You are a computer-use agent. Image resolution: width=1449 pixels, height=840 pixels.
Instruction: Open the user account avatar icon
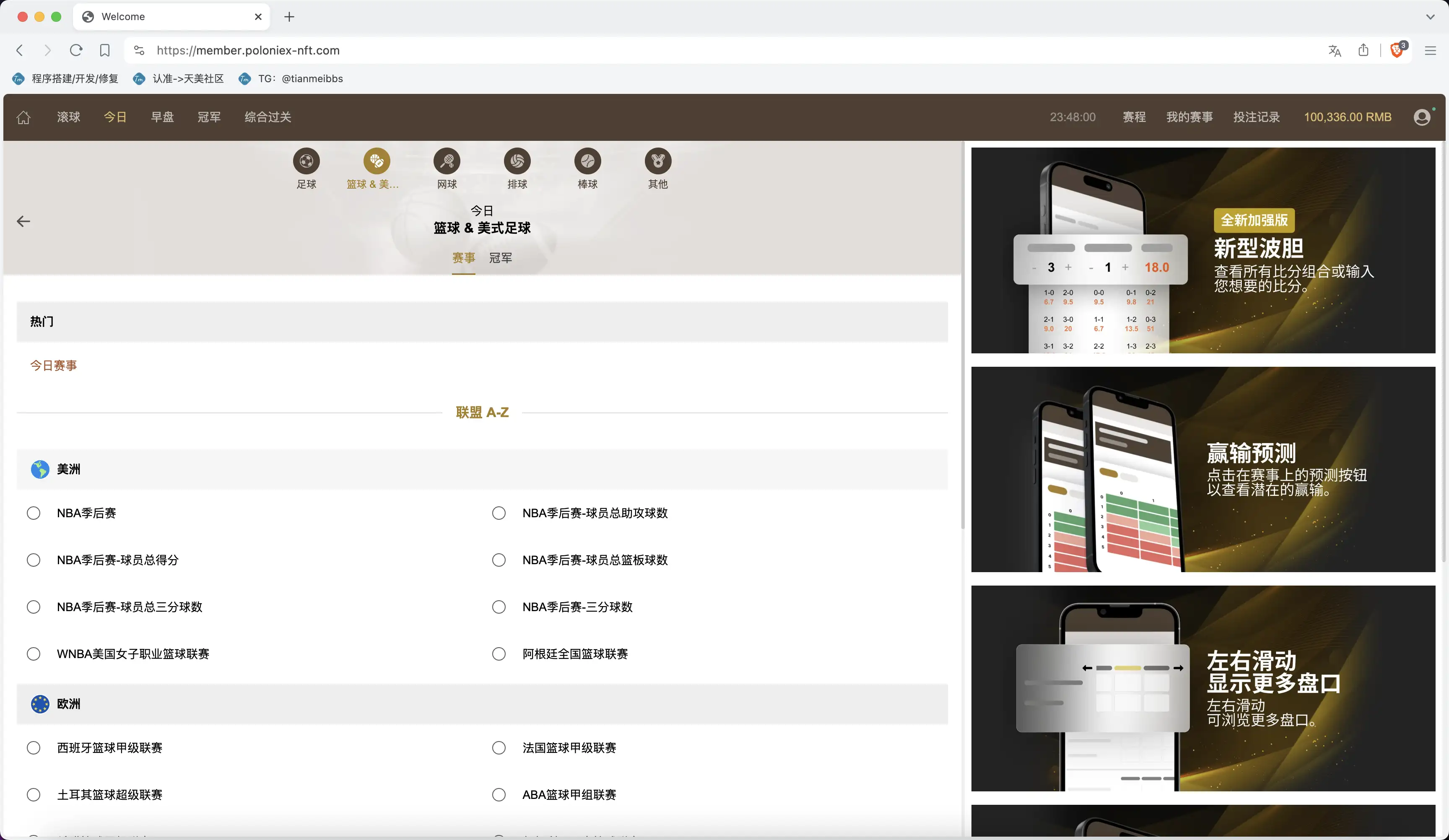[1421, 117]
